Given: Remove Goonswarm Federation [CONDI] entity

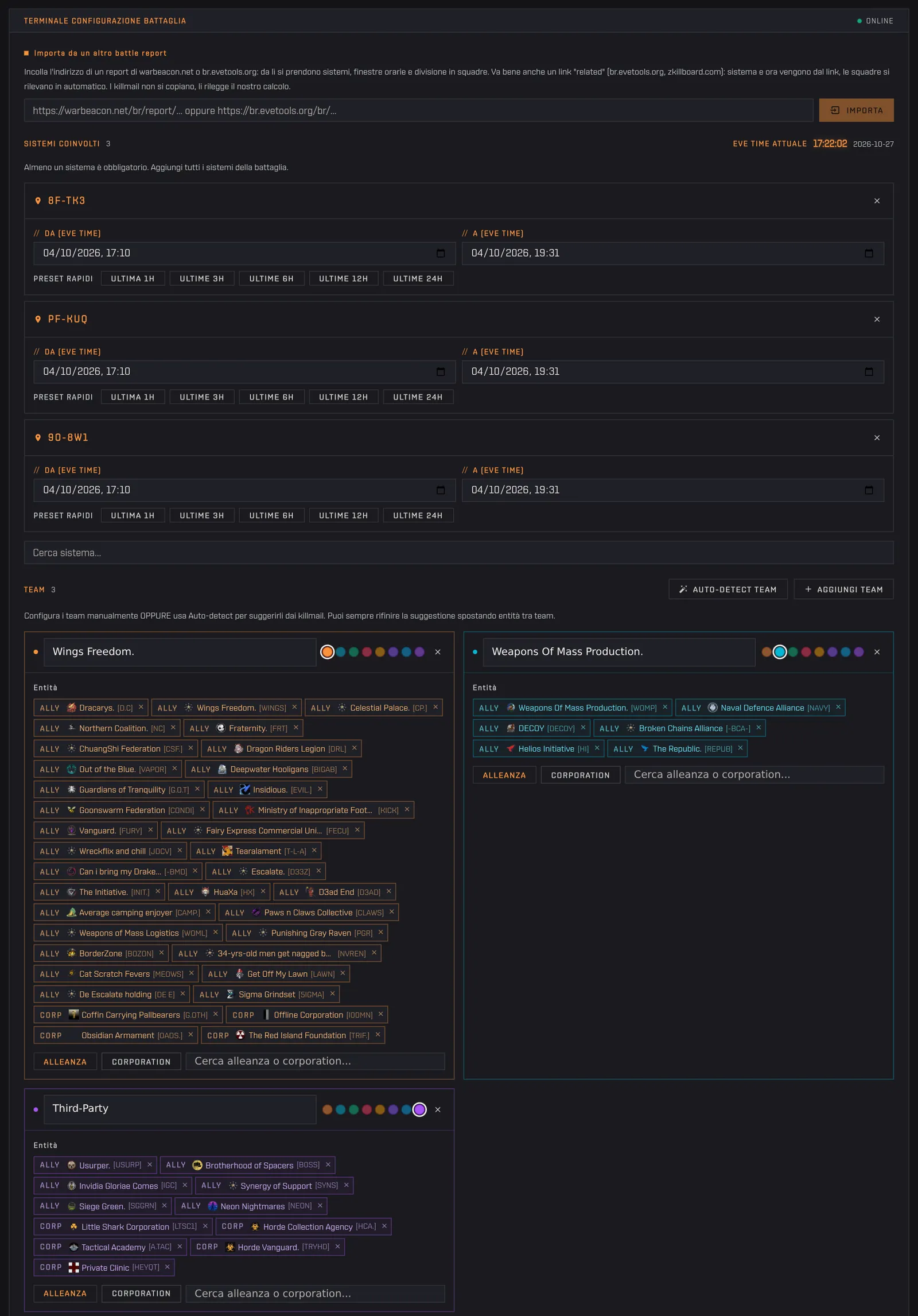Looking at the screenshot, I should [x=202, y=810].
